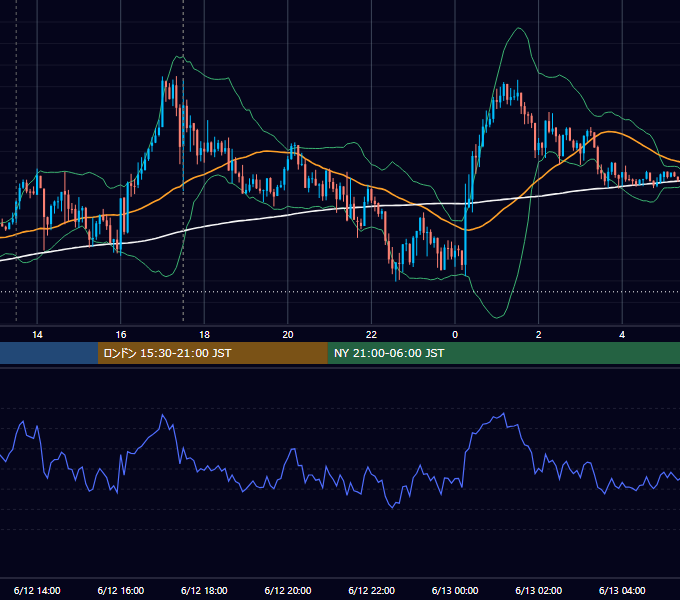
Task: Click the 16 hour label on price chart axis
Action: pyautogui.click(x=121, y=335)
